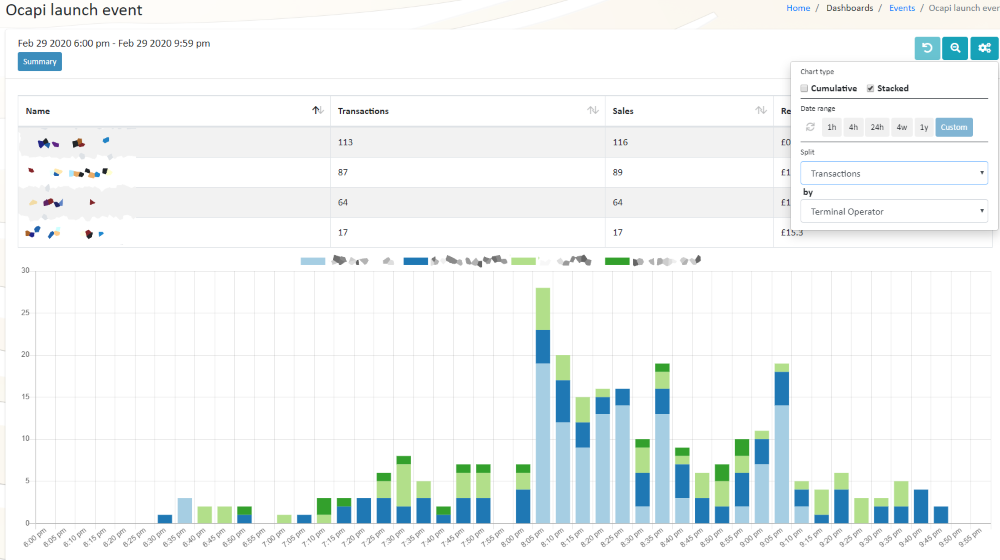The height and width of the screenshot is (560, 1000).
Task: Select the 4w date range
Action: [x=902, y=127]
